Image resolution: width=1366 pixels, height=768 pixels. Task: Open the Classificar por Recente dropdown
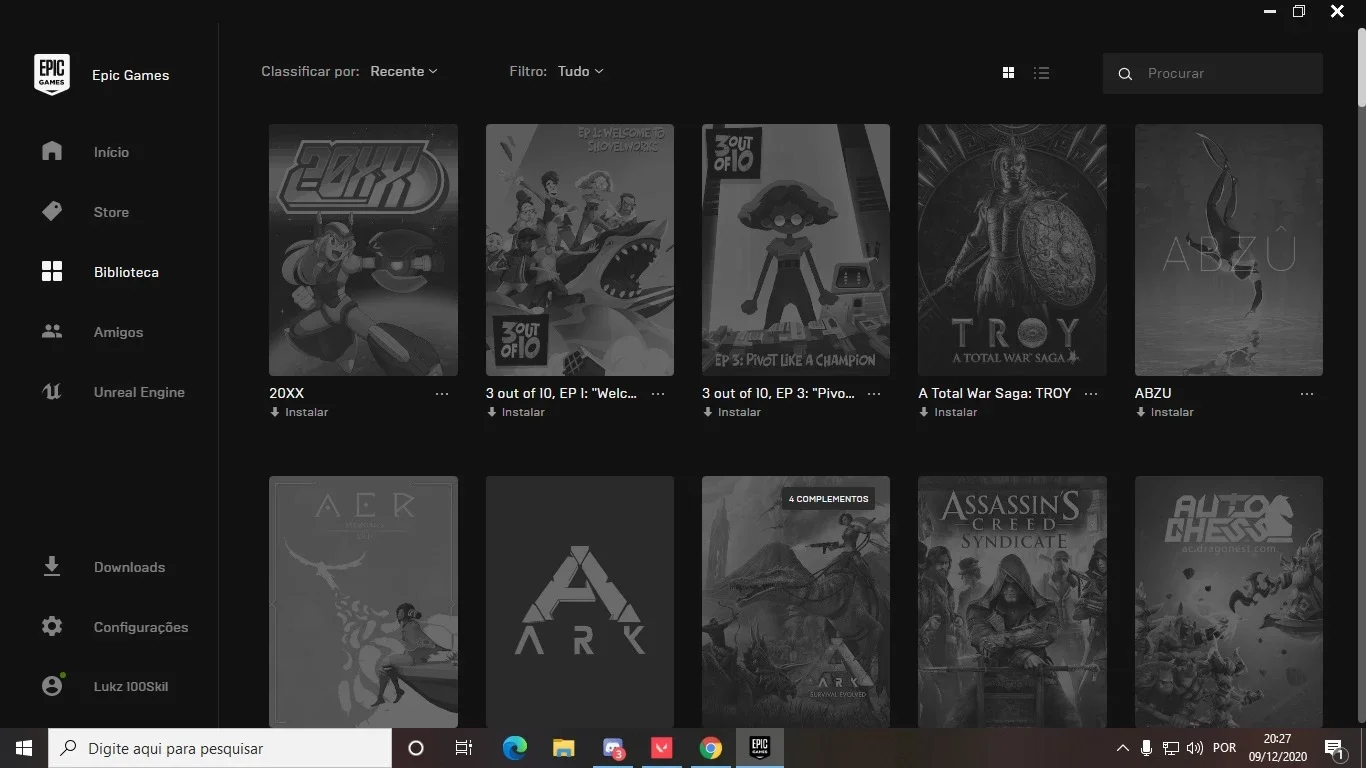(x=404, y=71)
